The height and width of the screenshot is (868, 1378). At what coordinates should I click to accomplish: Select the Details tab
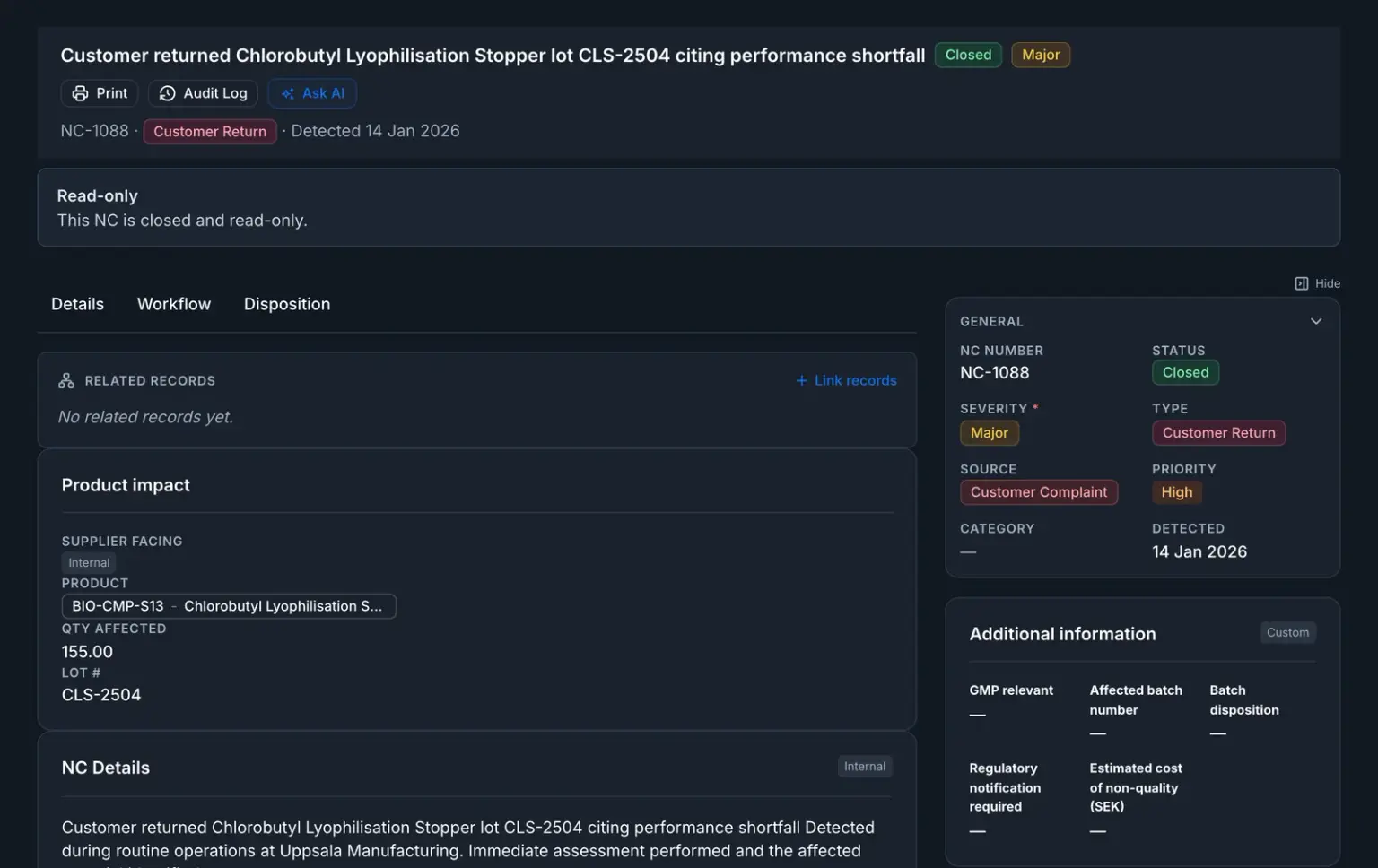pos(77,304)
